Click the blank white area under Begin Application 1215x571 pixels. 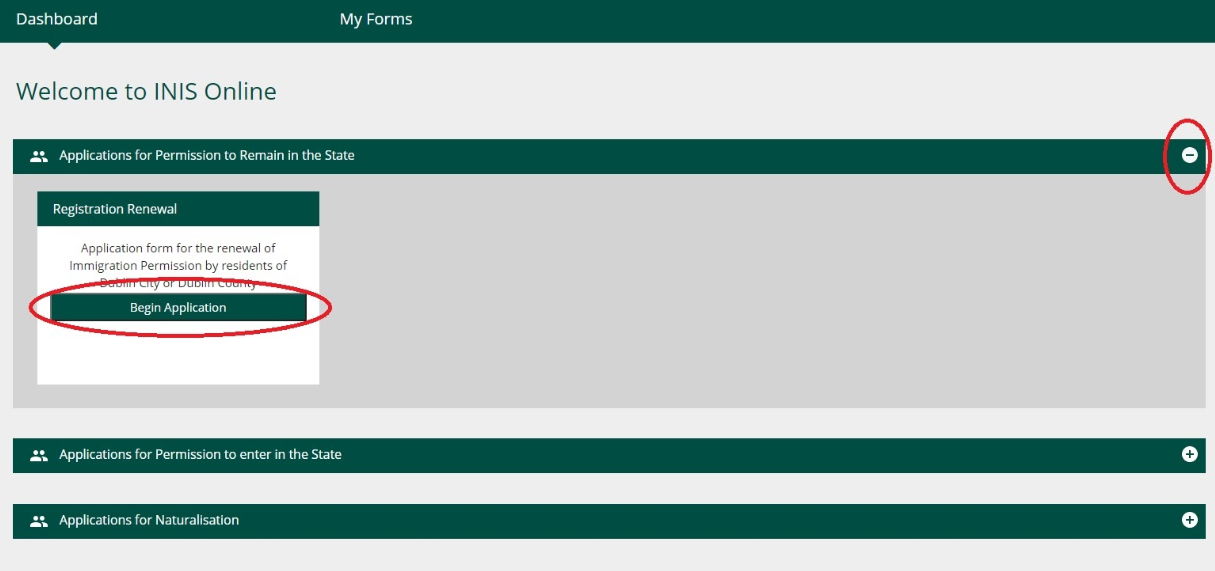178,353
